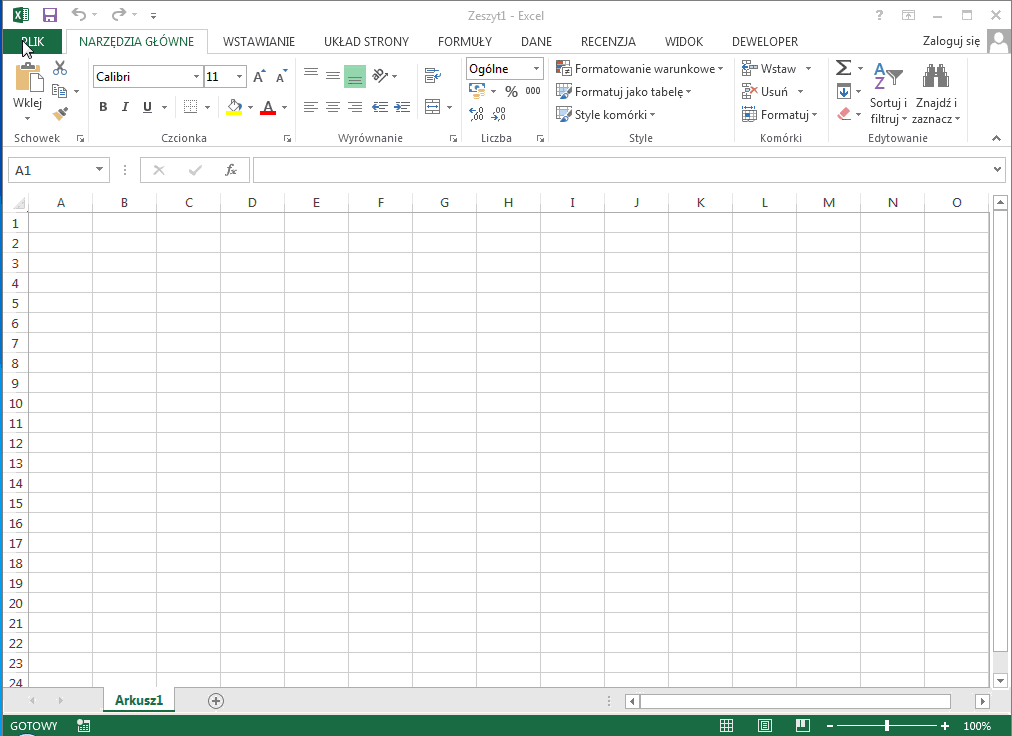Click the Increase Font Size icon

[259, 77]
